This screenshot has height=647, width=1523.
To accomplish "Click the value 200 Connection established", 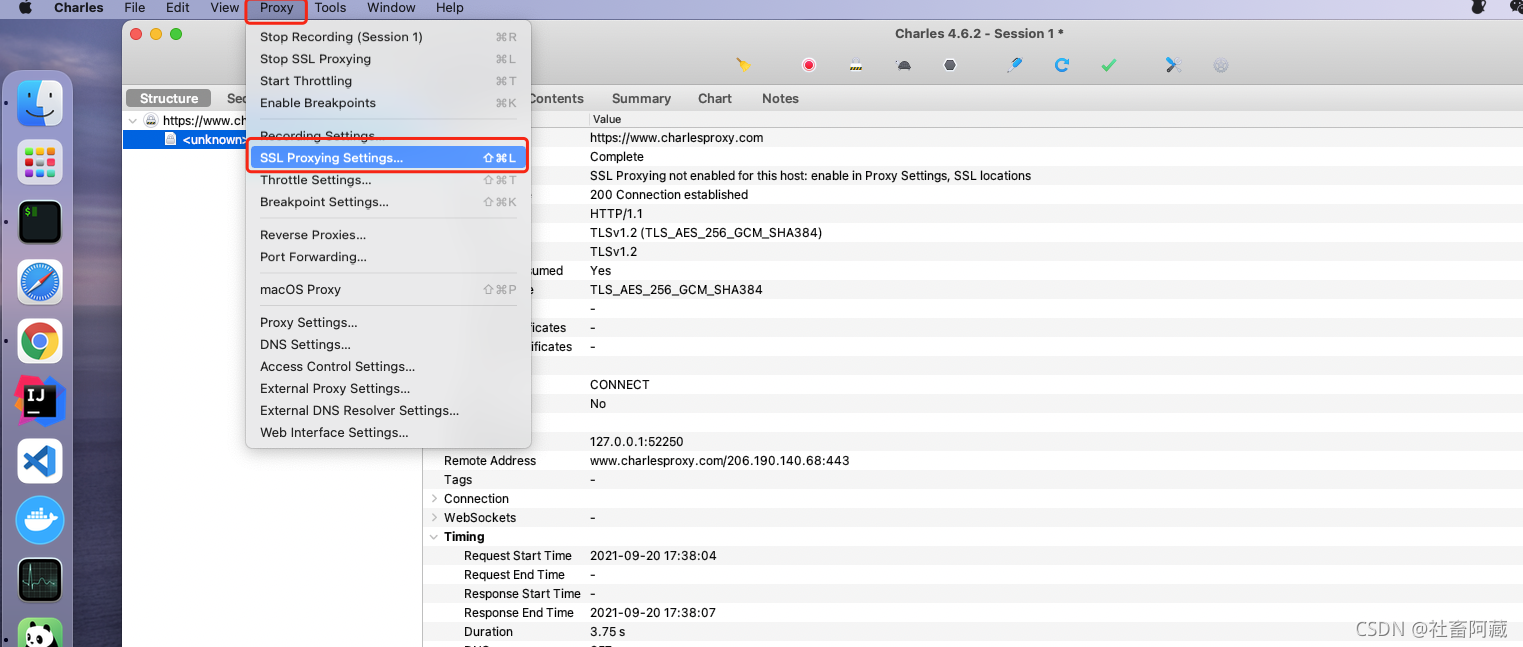I will (669, 195).
